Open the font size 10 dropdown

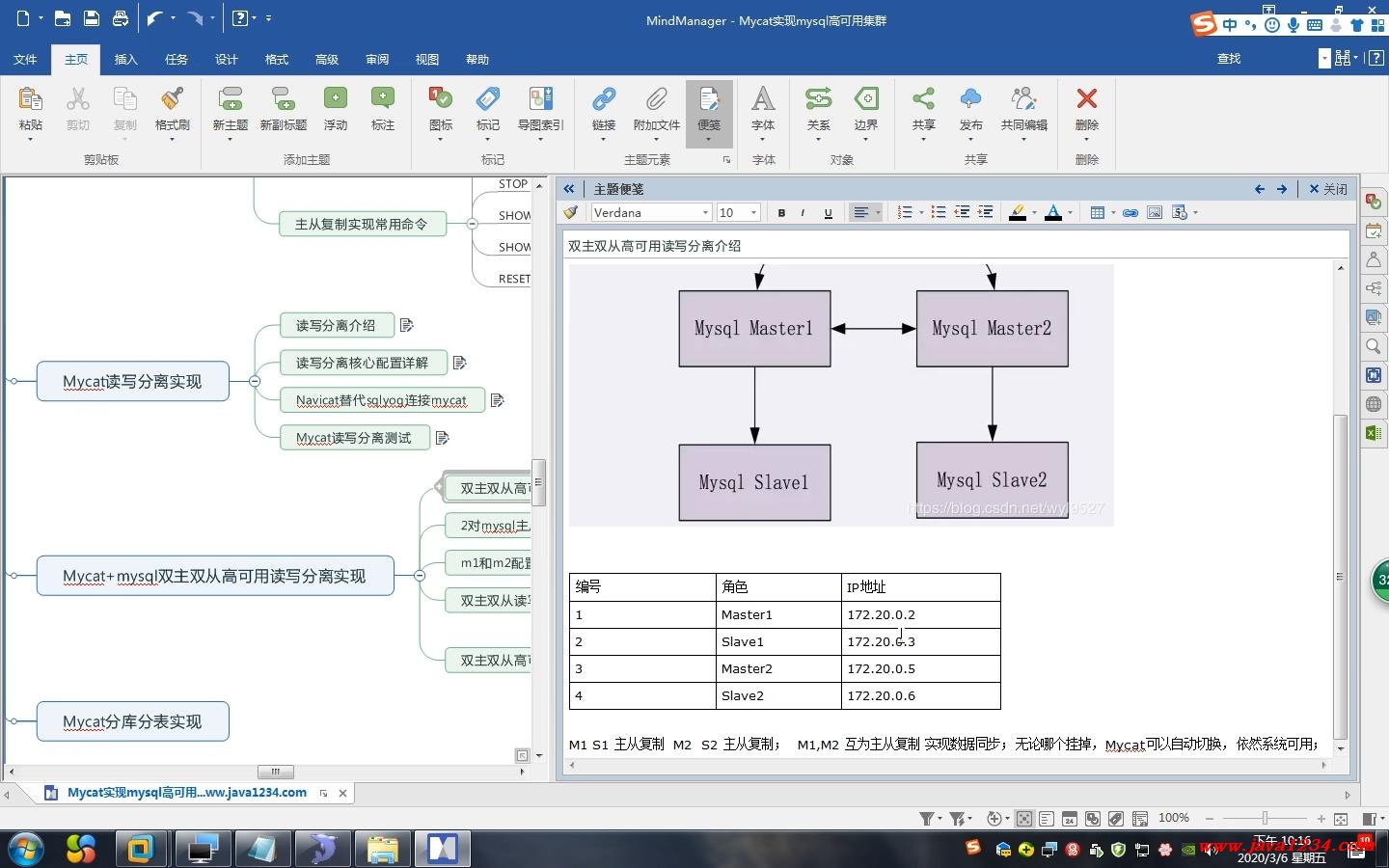click(x=753, y=213)
